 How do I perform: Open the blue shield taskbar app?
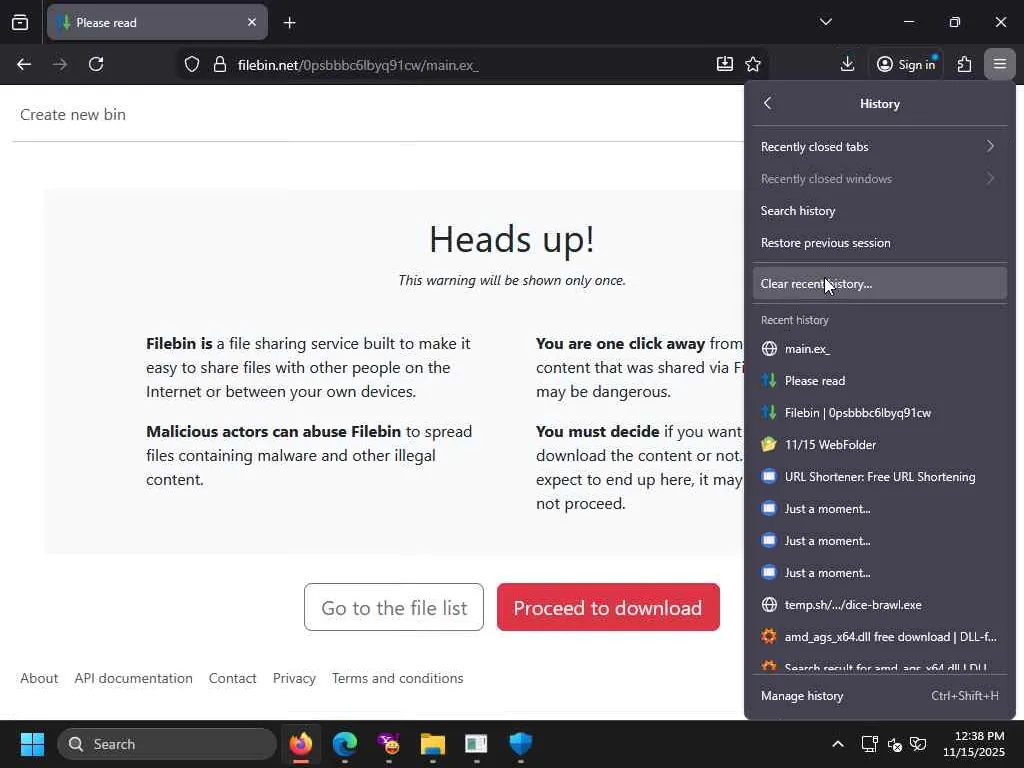pos(520,744)
